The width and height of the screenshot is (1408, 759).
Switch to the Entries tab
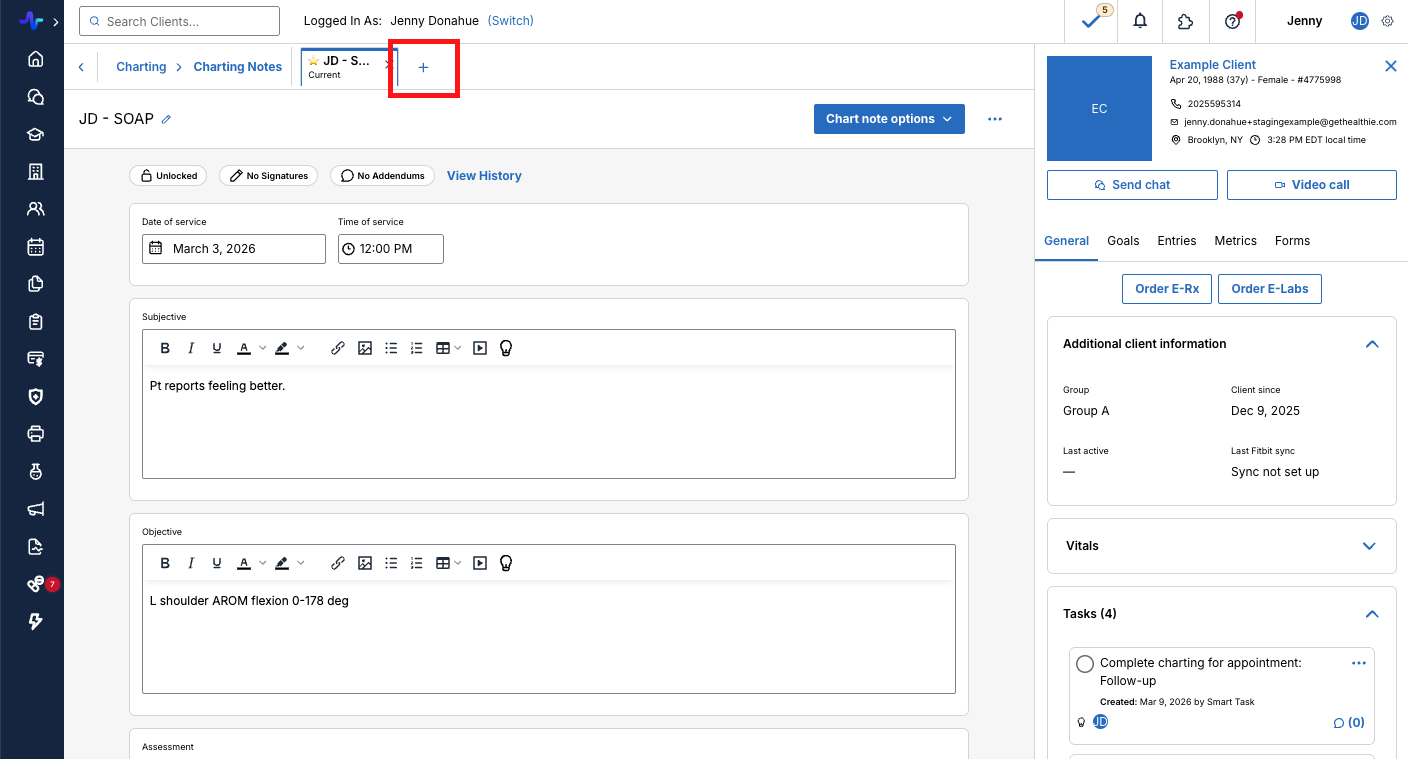pos(1177,241)
